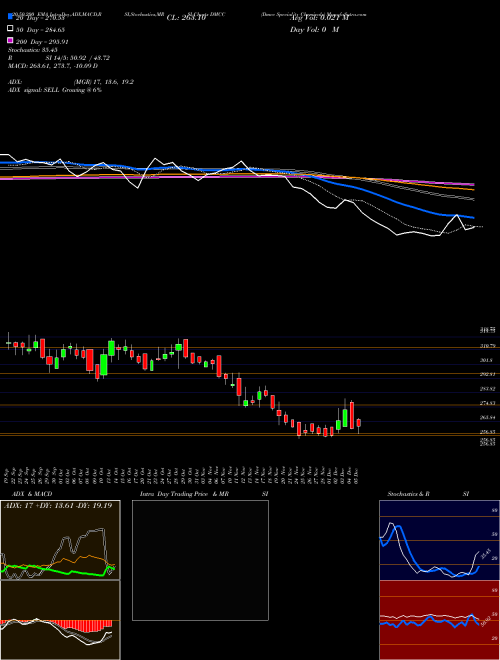The height and width of the screenshot is (660, 500).
Task: Click the 'Stochastics & R' panel heading
Action: click(x=408, y=494)
